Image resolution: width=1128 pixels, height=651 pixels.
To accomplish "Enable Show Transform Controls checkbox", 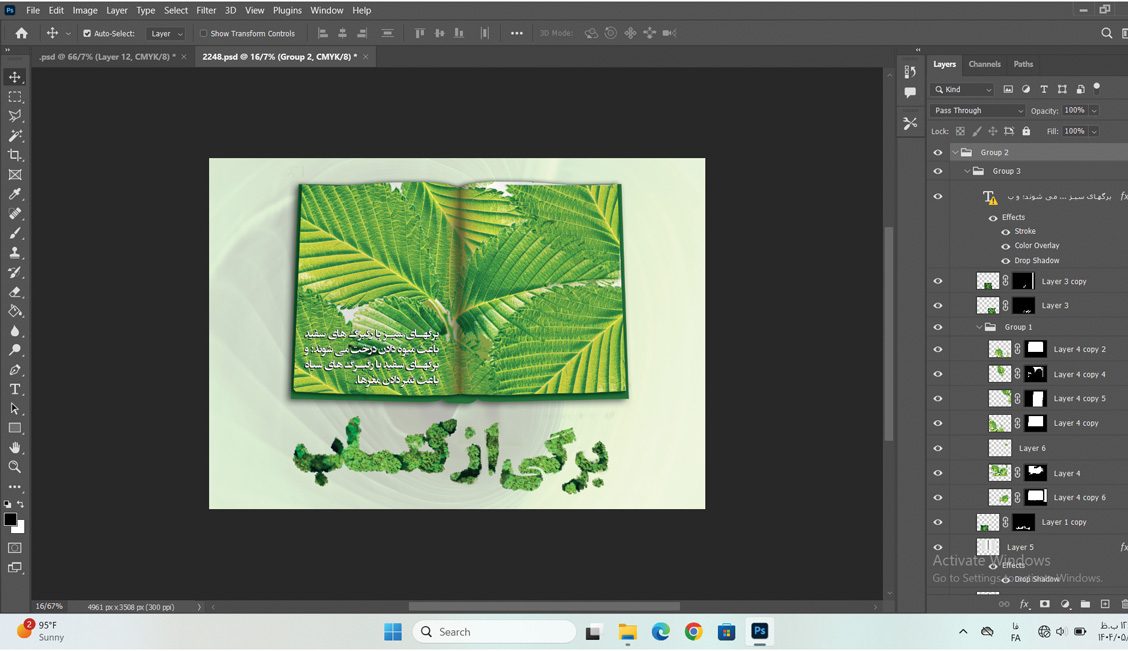I will point(203,33).
